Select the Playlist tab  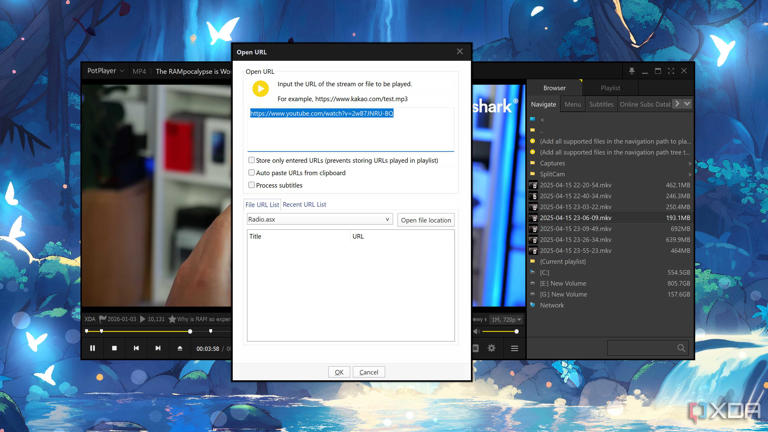coord(610,88)
